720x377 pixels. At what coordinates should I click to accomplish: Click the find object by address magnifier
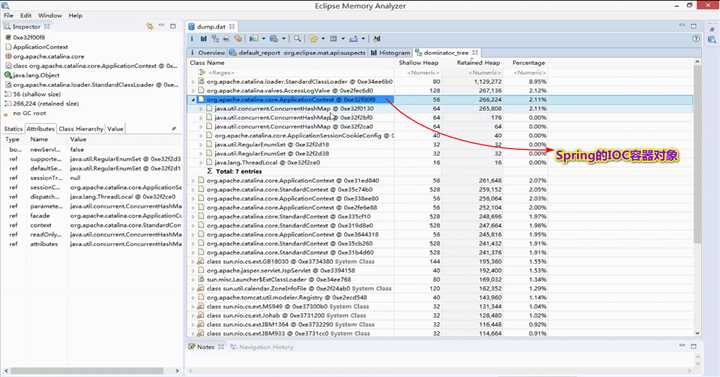pyautogui.click(x=298, y=39)
